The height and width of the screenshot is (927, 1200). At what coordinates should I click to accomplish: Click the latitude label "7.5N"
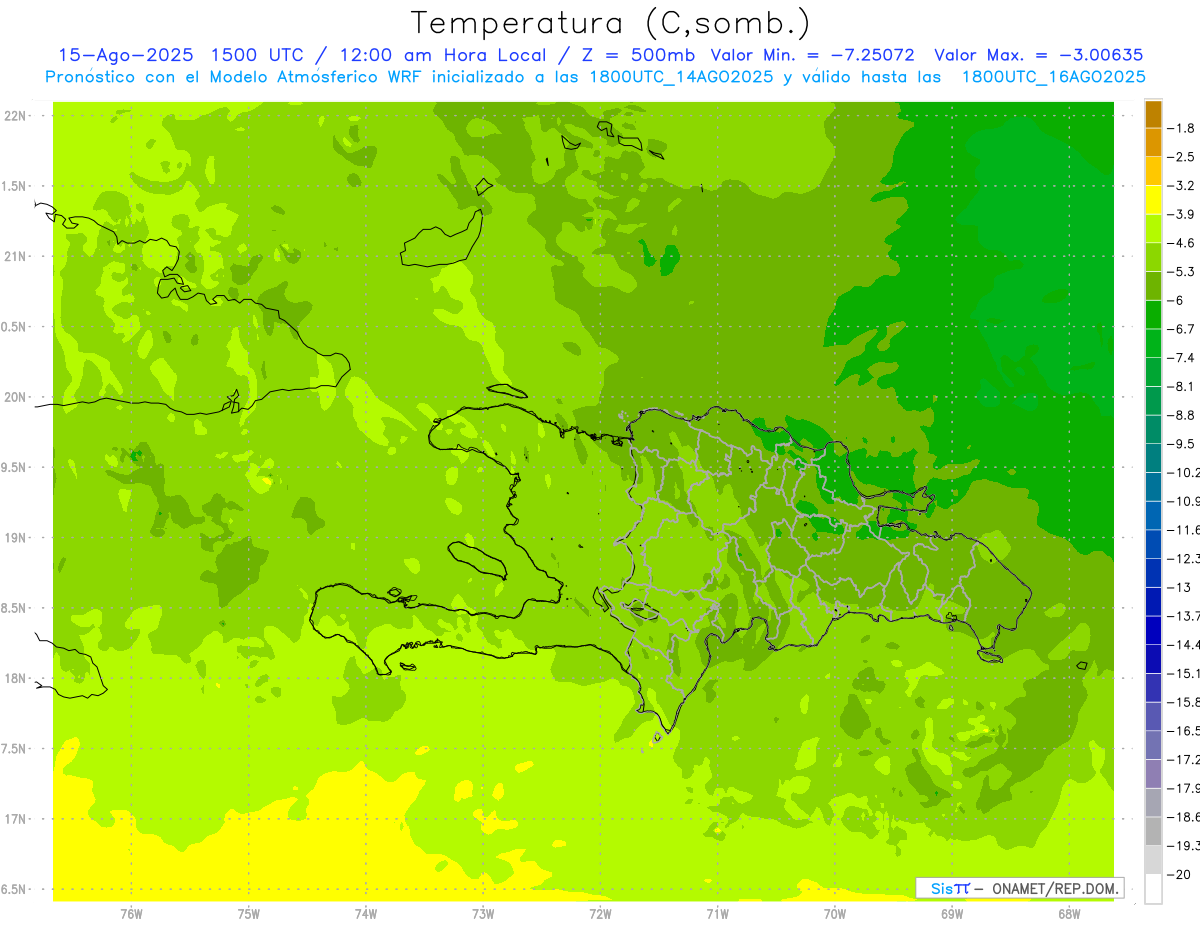pyautogui.click(x=13, y=749)
